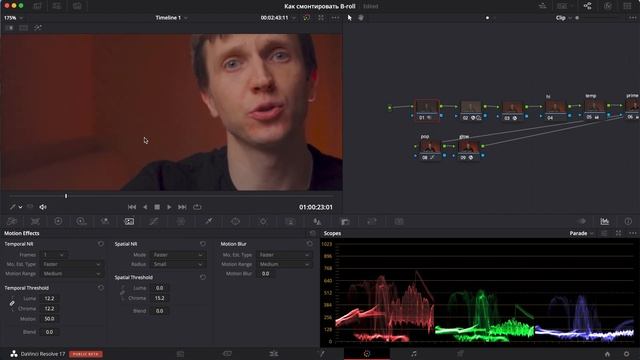Image resolution: width=640 pixels, height=360 pixels.
Task: Switch to the Fairlight page
Action: (x=413, y=354)
